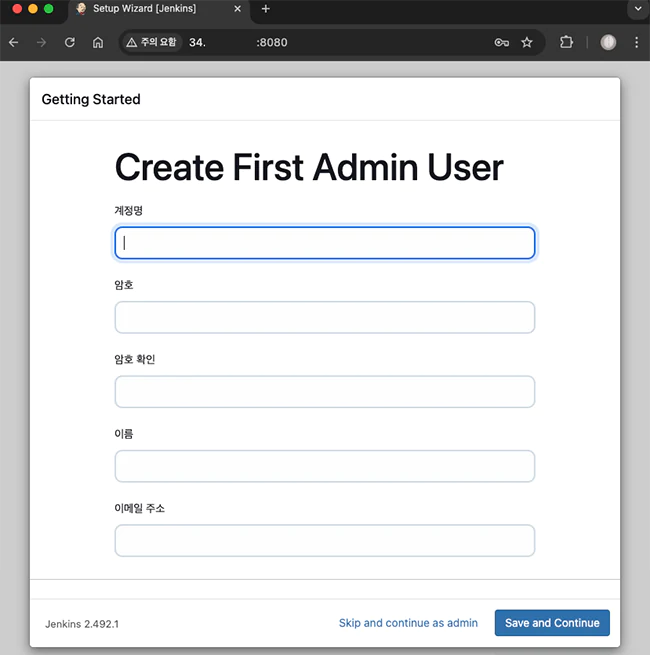Open a new browser tab
Image resolution: width=650 pixels, height=655 pixels.
266,9
